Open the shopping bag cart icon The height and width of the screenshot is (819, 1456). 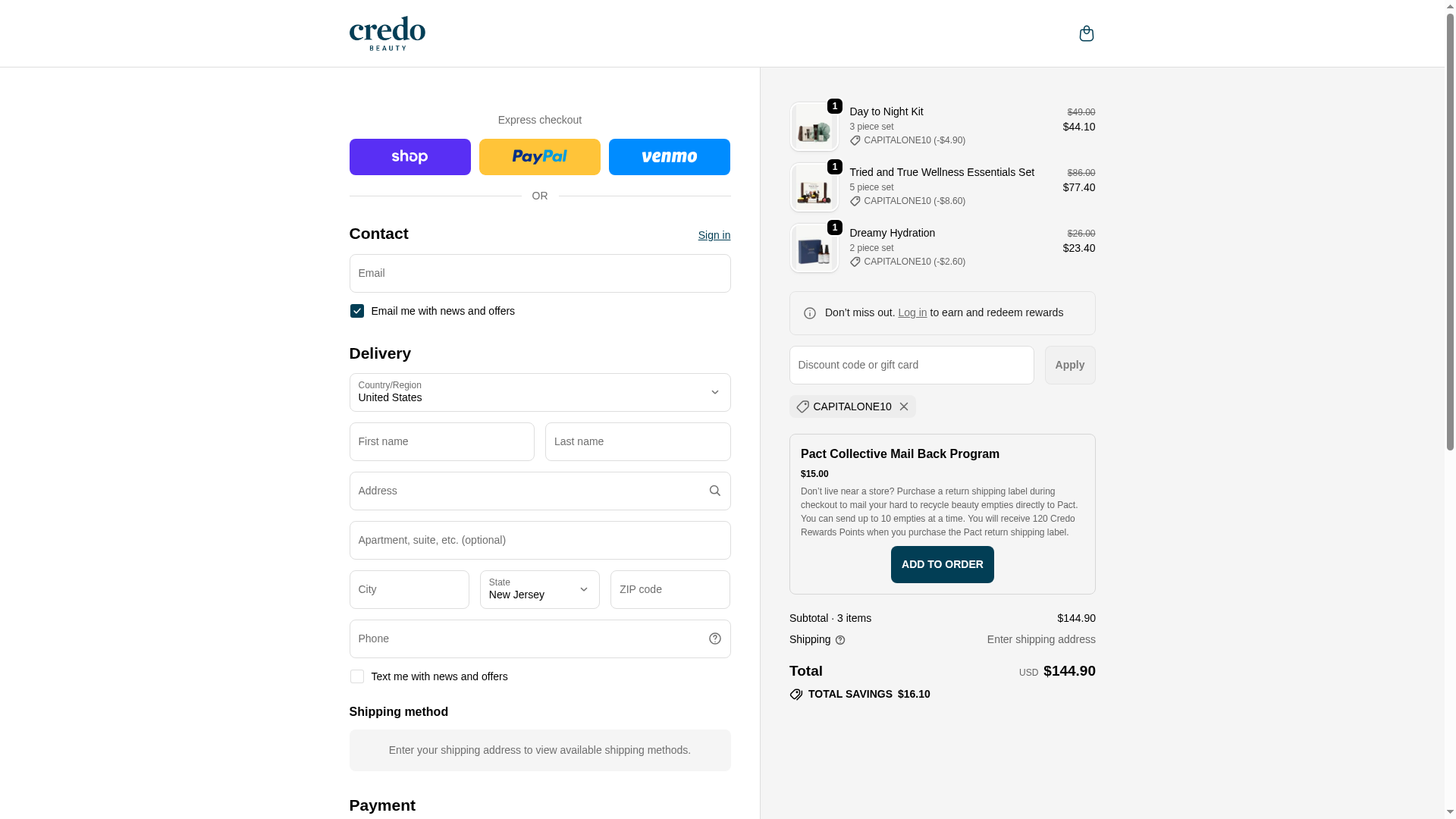(1086, 33)
